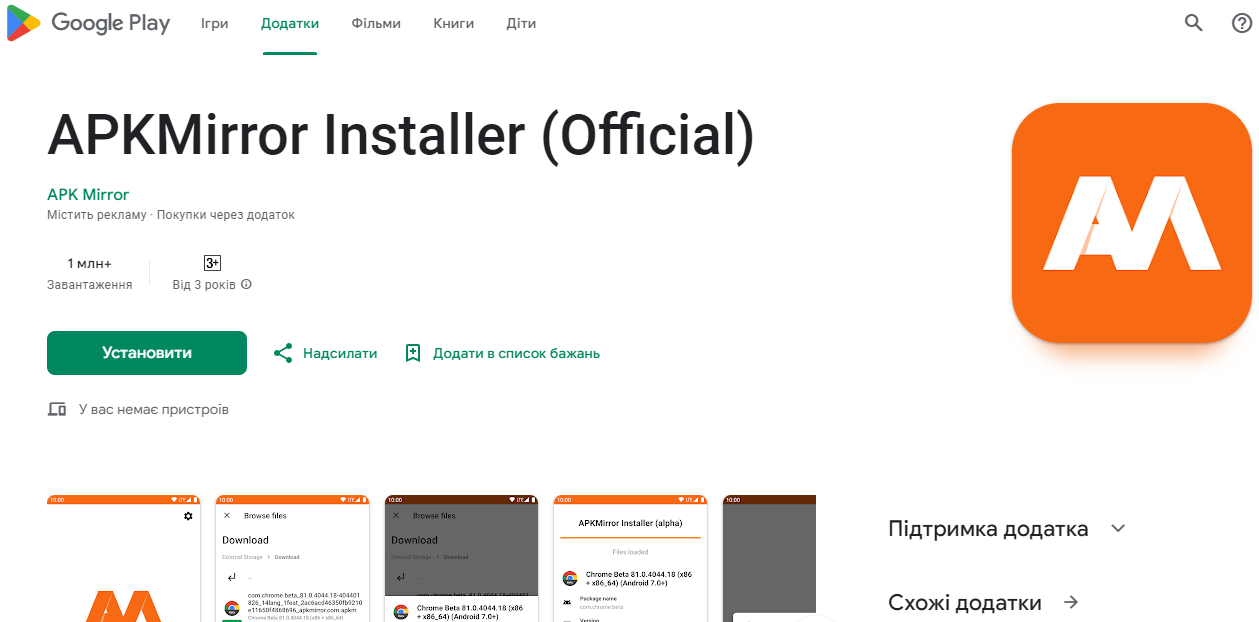This screenshot has height=622, width=1259.
Task: Expand the Підтримка додатка section
Action: coord(1118,528)
